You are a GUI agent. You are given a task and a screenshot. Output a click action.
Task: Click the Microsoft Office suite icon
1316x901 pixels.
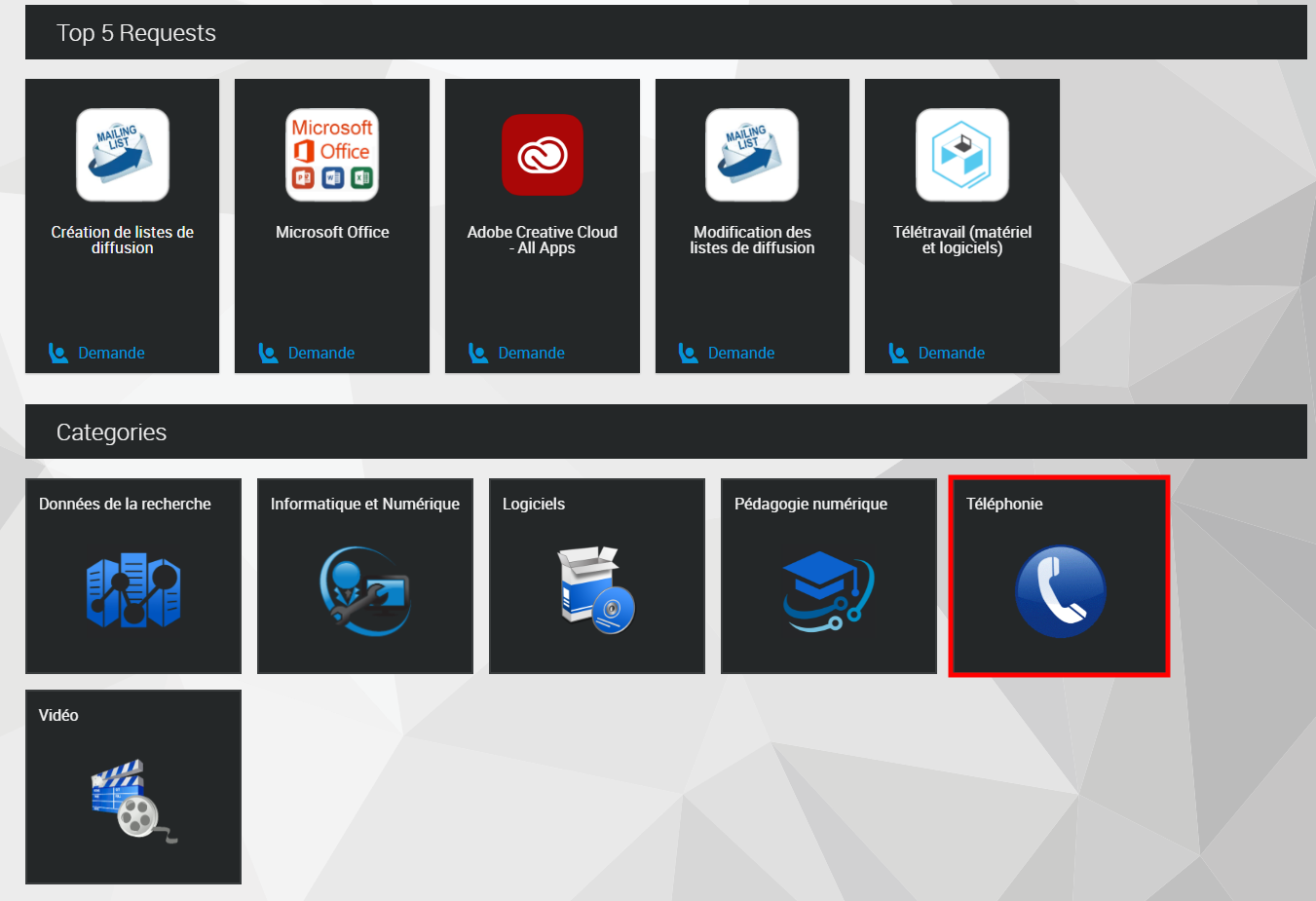pos(332,155)
